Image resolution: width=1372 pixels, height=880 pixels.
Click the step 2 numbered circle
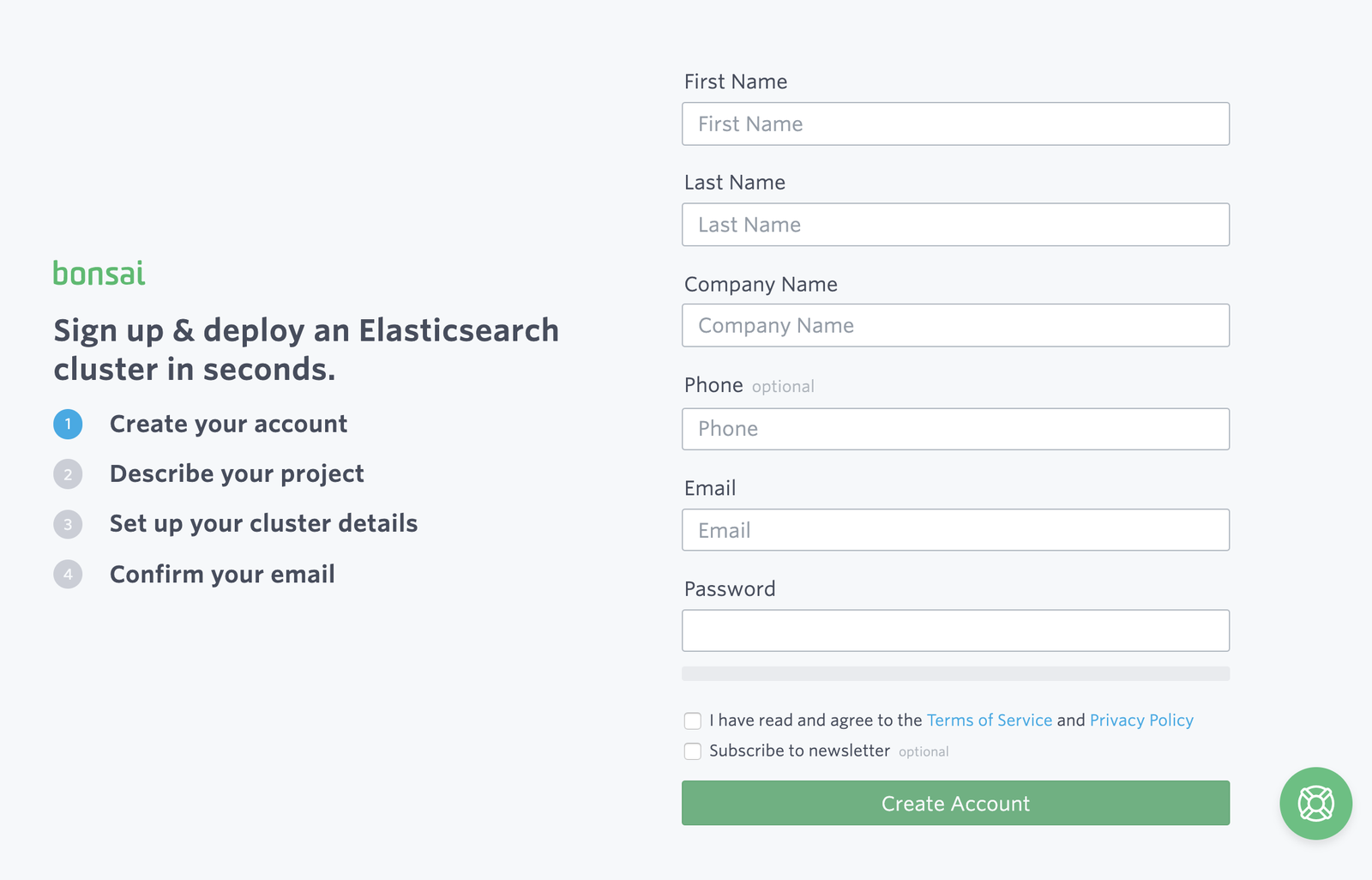tap(68, 474)
